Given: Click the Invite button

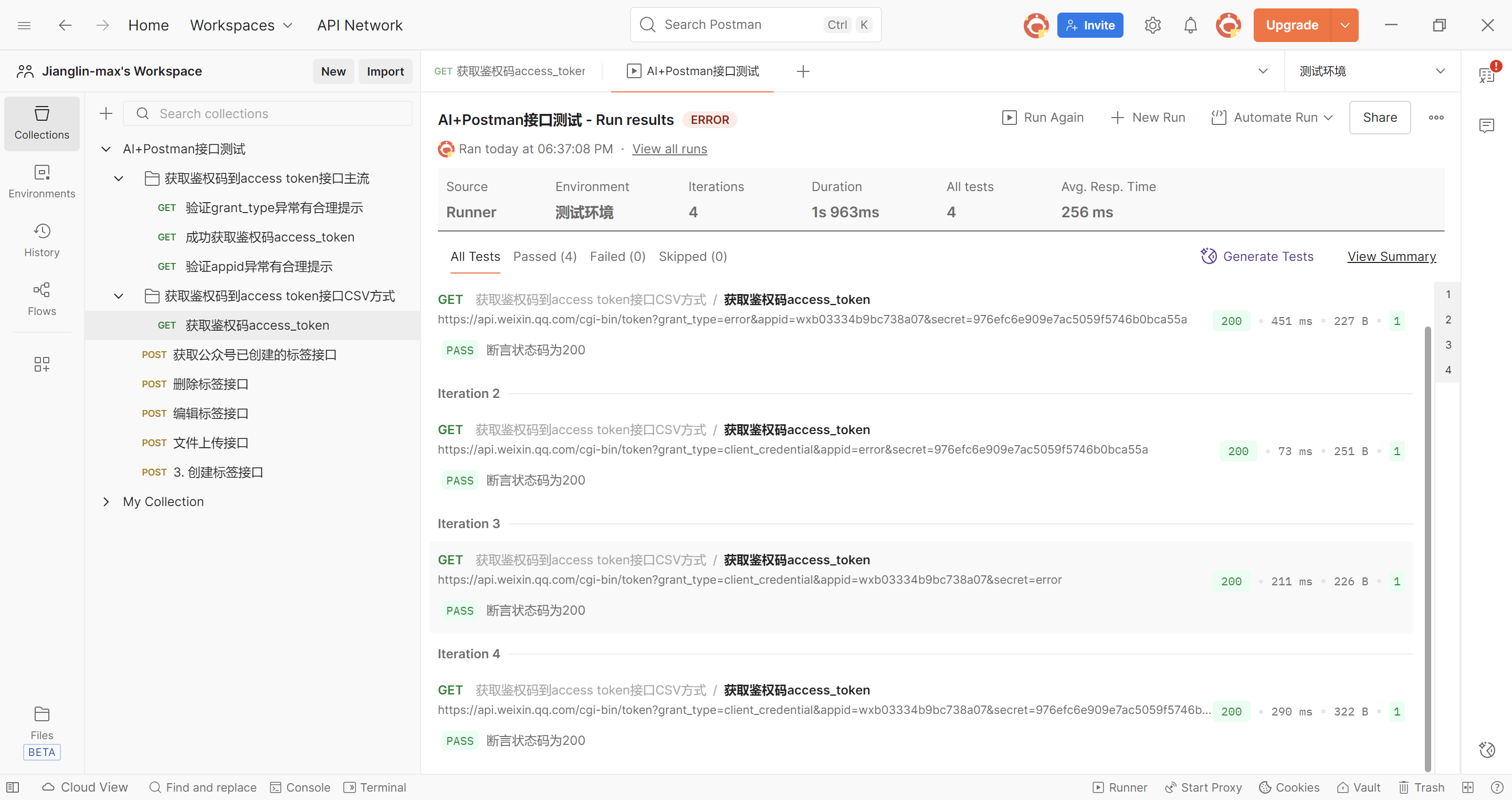Looking at the screenshot, I should coord(1090,25).
